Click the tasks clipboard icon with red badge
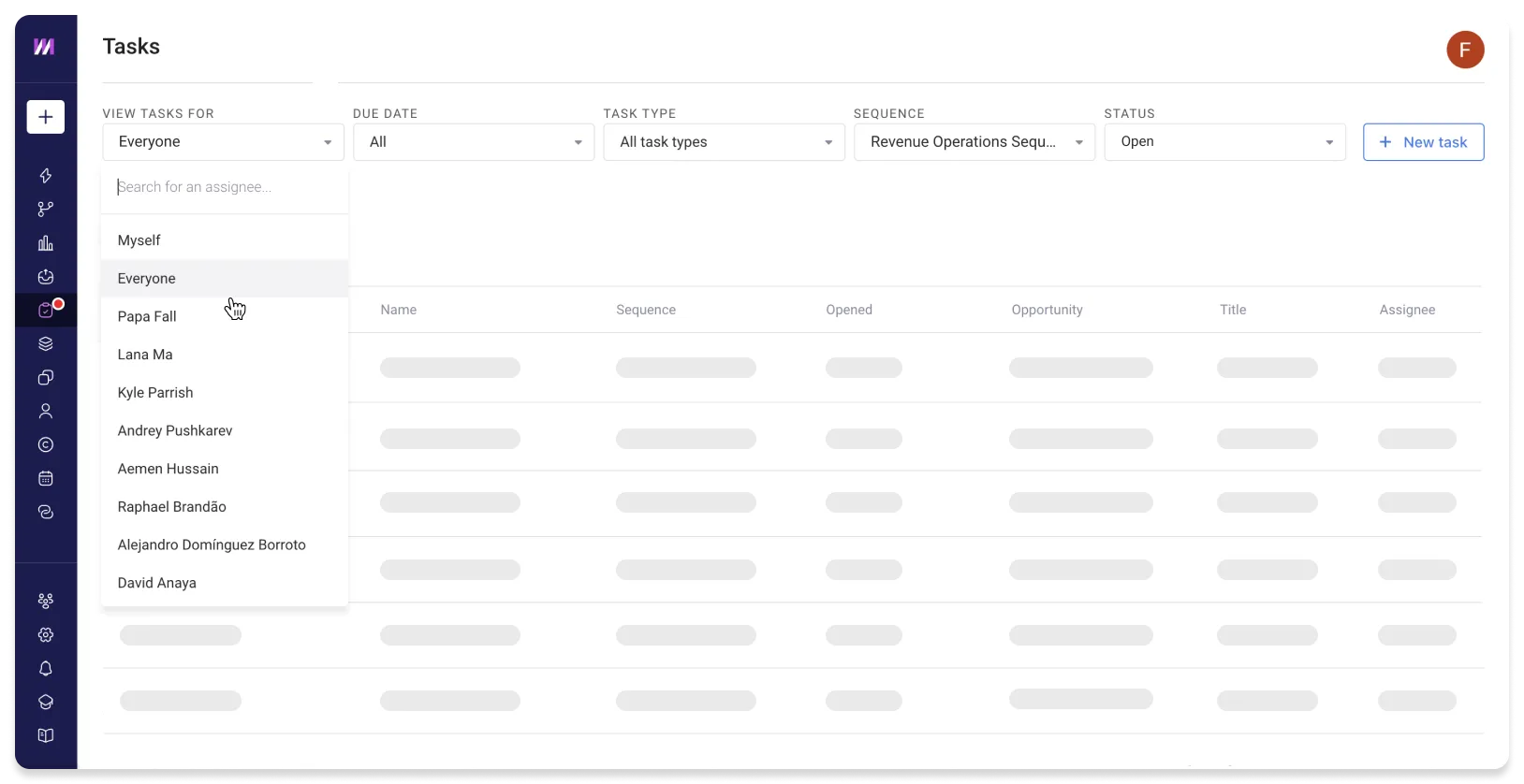The image size is (1524, 784). tap(45, 311)
